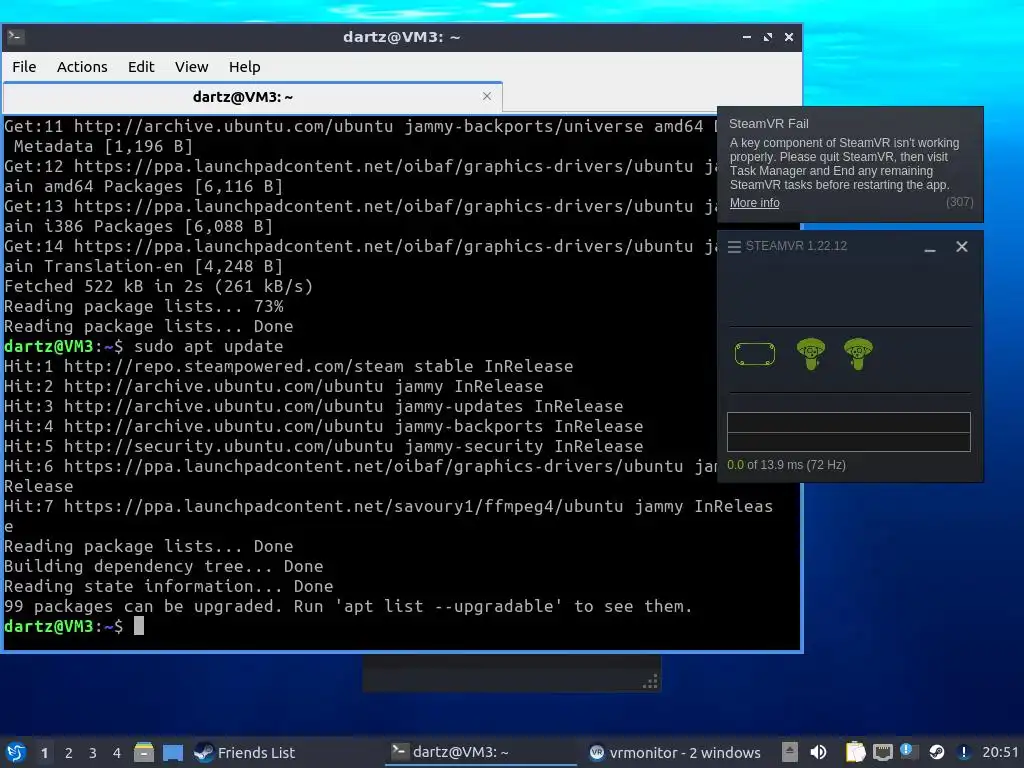
Task: Switch to workspace 2
Action: [x=69, y=753]
